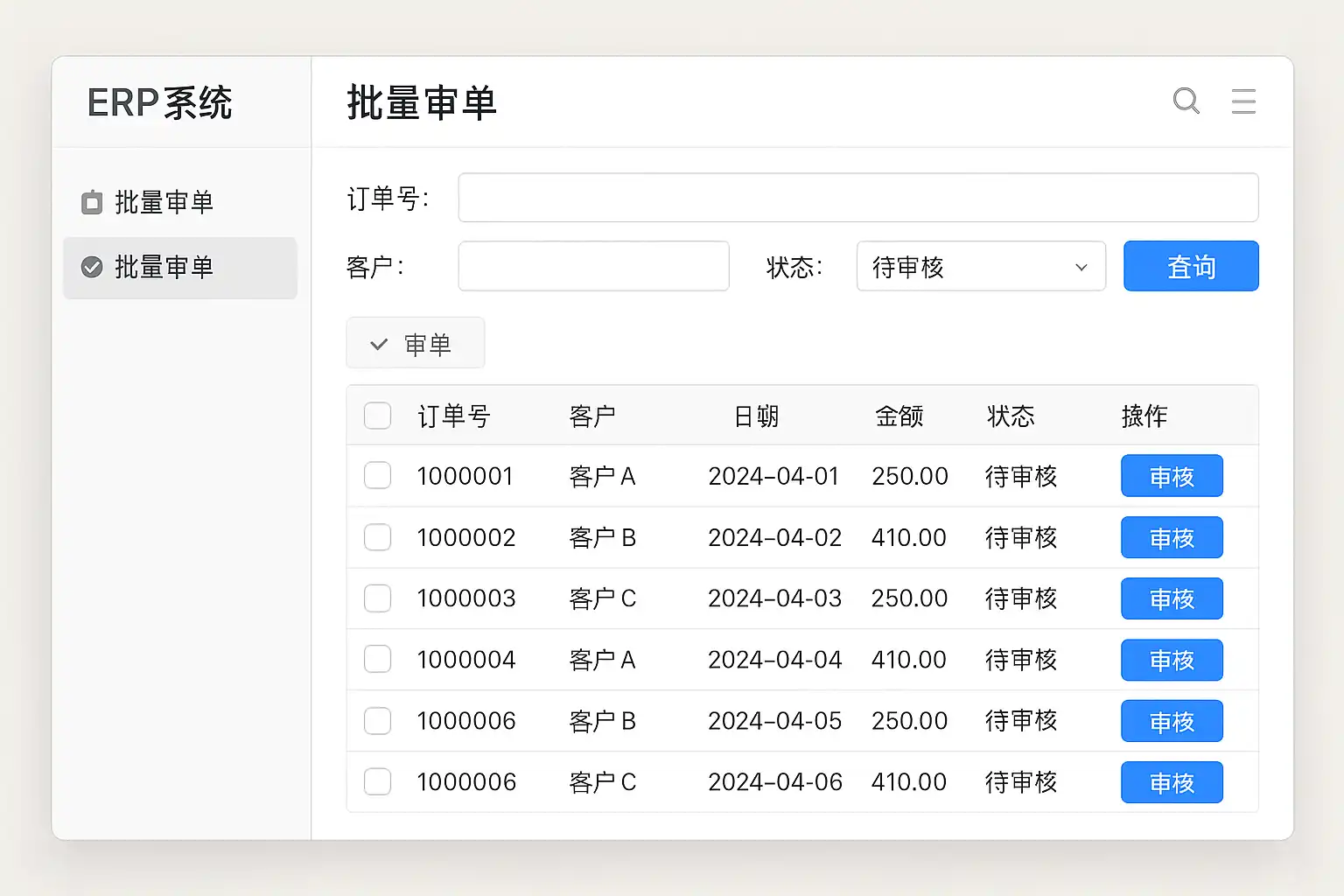Tick the checkbox for the 2024-04-05 order
This screenshot has width=1344, height=896.
(x=377, y=721)
